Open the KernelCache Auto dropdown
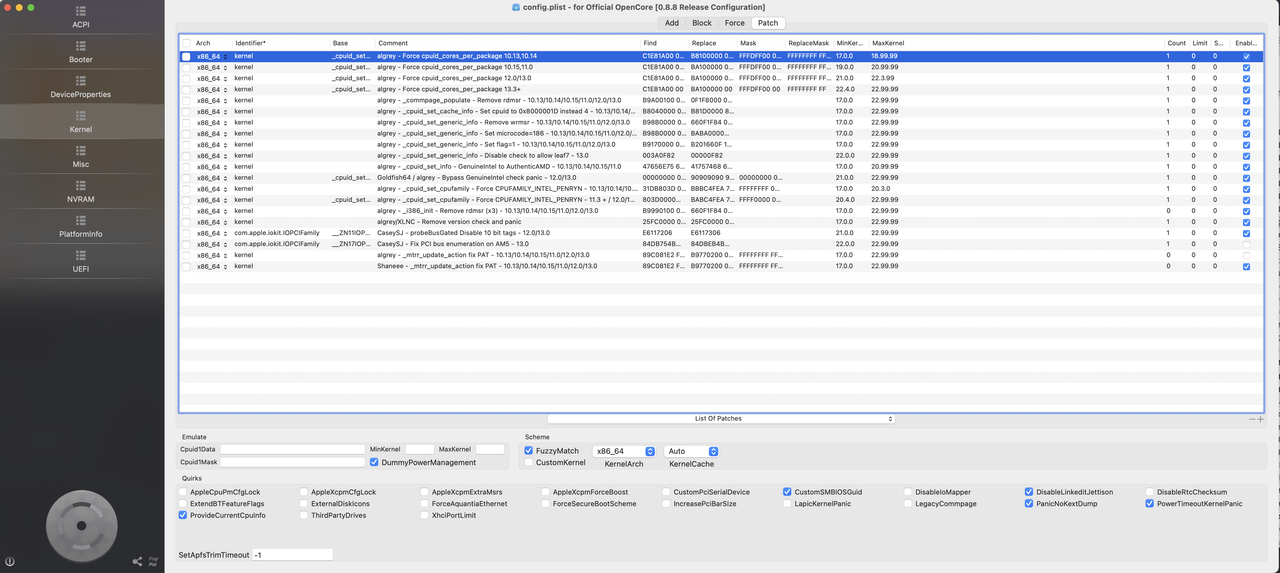Image resolution: width=1280 pixels, height=573 pixels. click(x=691, y=451)
